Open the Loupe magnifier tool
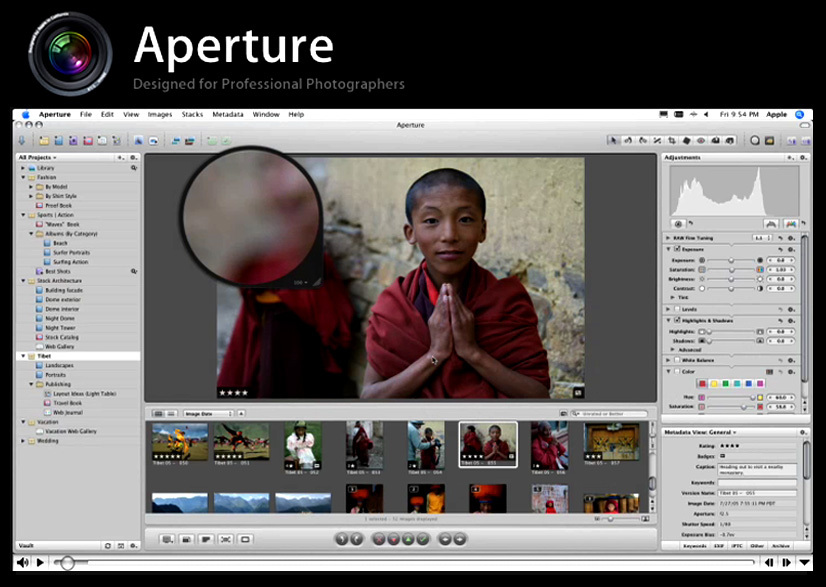 (755, 140)
